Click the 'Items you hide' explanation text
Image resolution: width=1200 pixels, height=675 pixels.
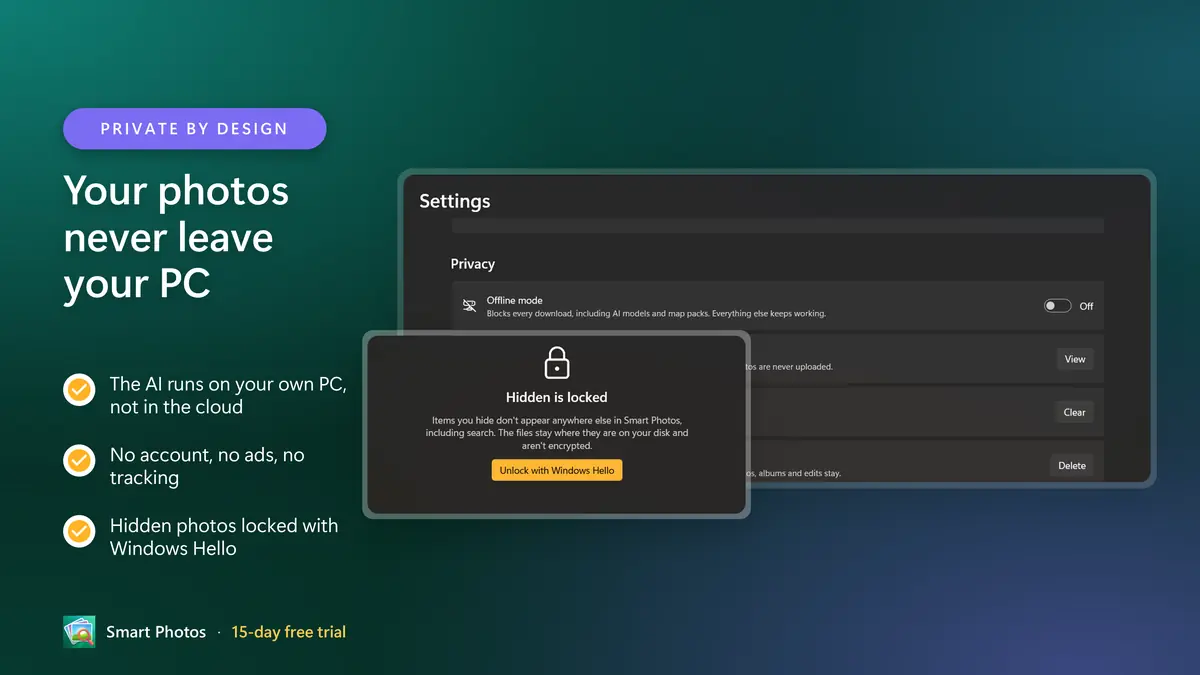coord(557,433)
